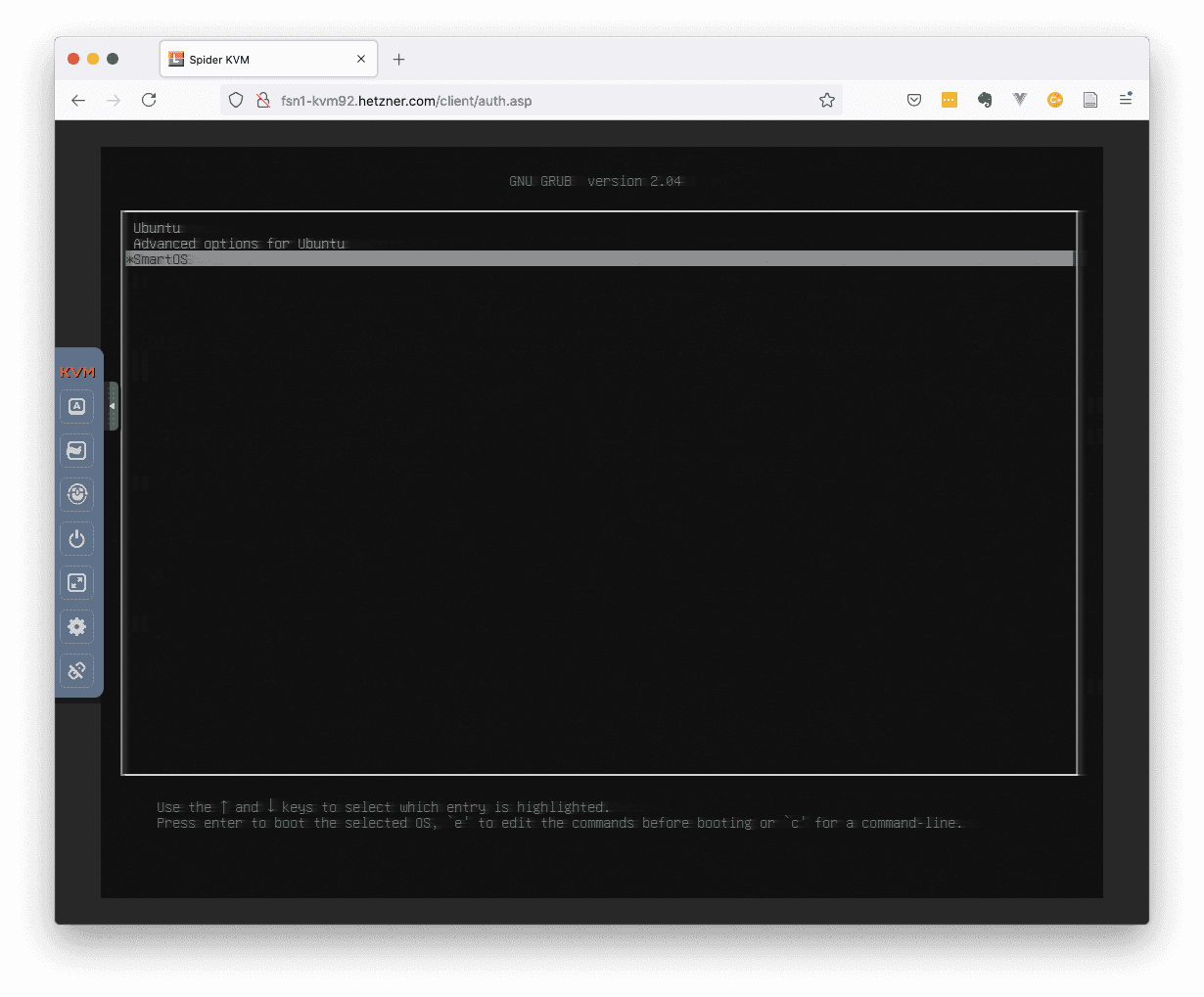Image resolution: width=1204 pixels, height=997 pixels.
Task: Click the orange circular extension icon
Action: click(x=1055, y=100)
